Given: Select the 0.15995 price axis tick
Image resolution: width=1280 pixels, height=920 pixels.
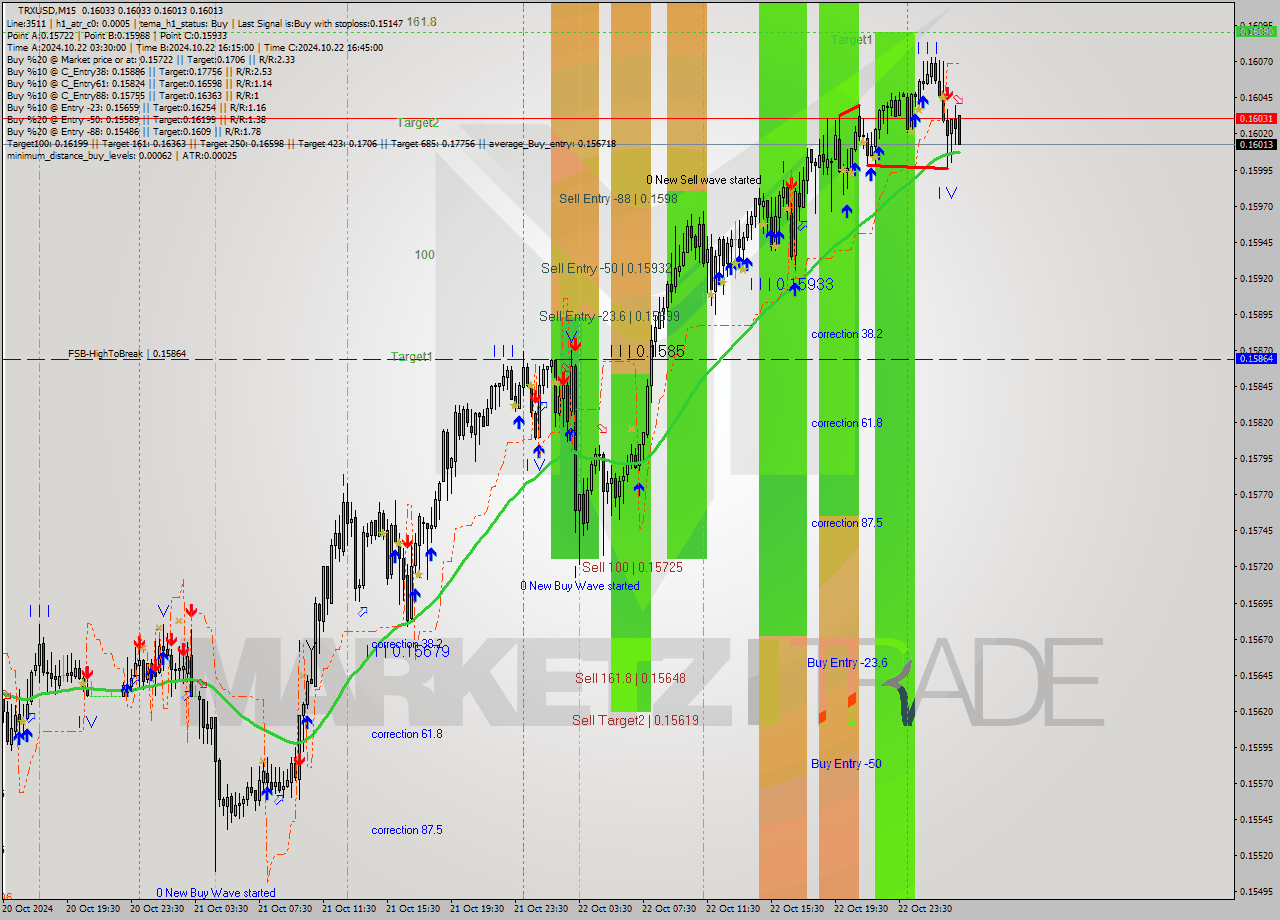Looking at the screenshot, I should point(1257,170).
